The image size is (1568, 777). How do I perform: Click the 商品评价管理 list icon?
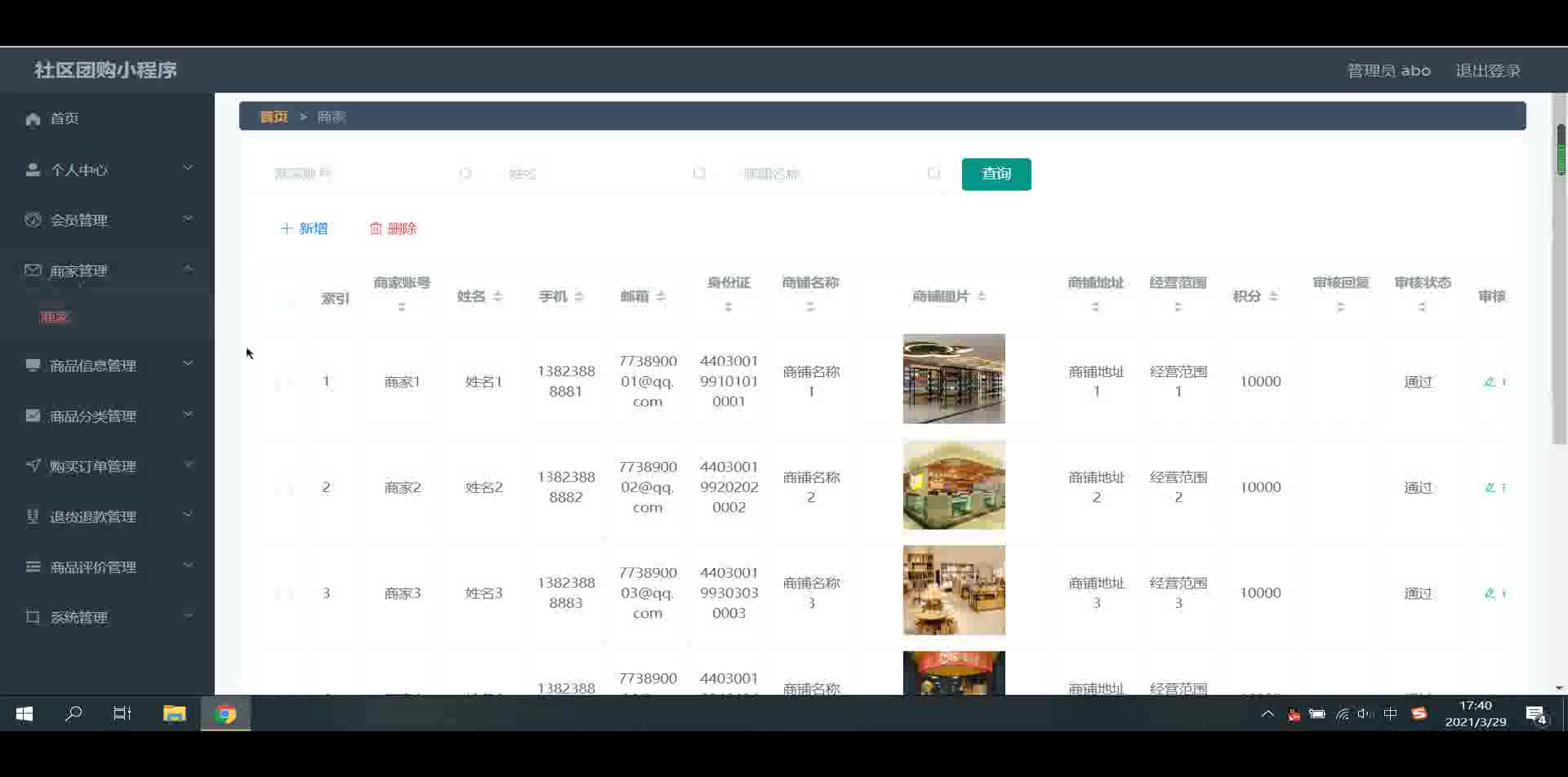[33, 566]
